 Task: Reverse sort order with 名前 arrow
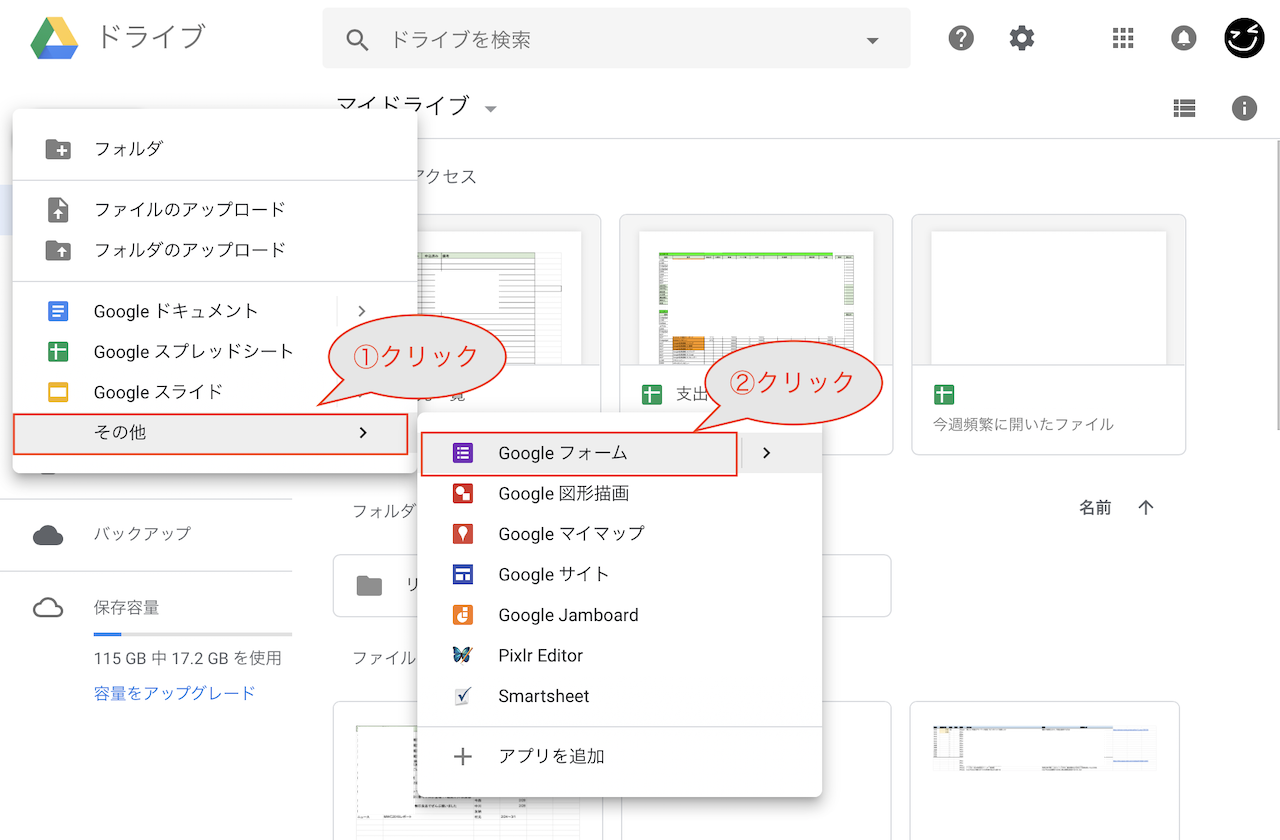point(1146,508)
